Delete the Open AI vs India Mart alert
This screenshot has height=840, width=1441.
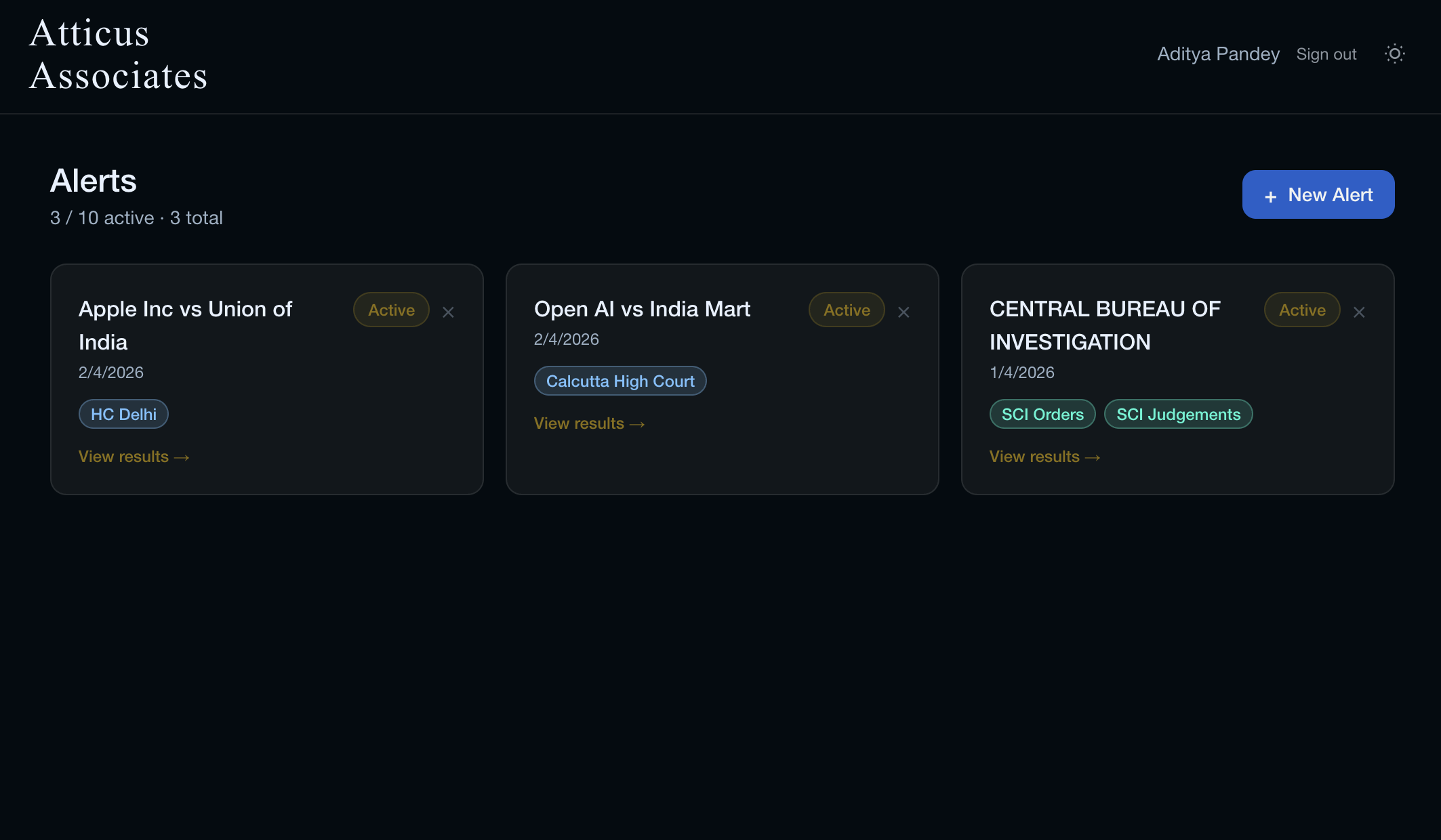pos(904,312)
